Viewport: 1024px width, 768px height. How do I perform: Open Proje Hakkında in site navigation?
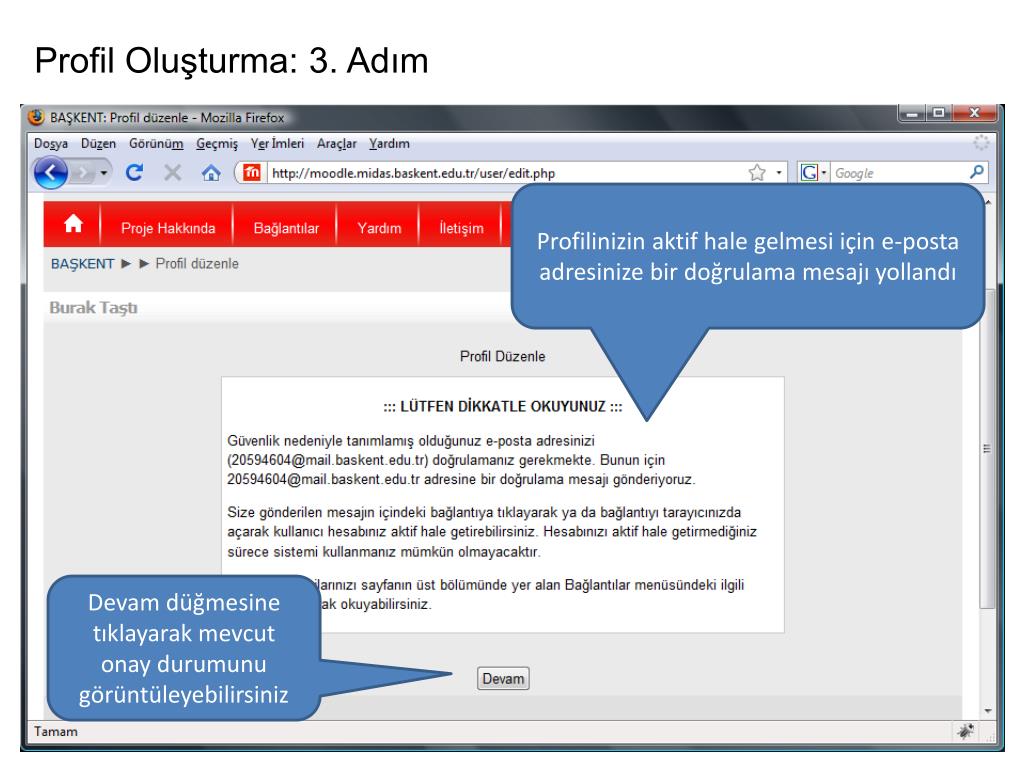(x=168, y=228)
